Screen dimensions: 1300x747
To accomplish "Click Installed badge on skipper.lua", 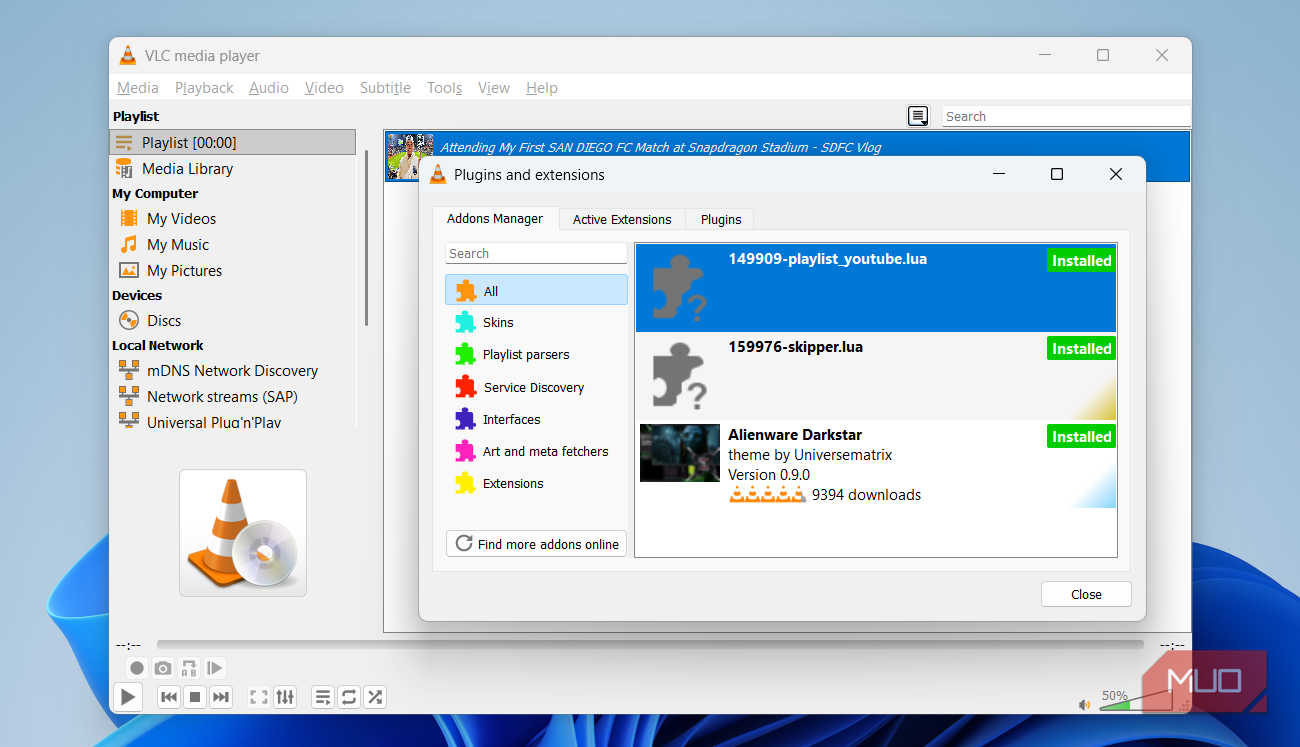I will (x=1081, y=348).
